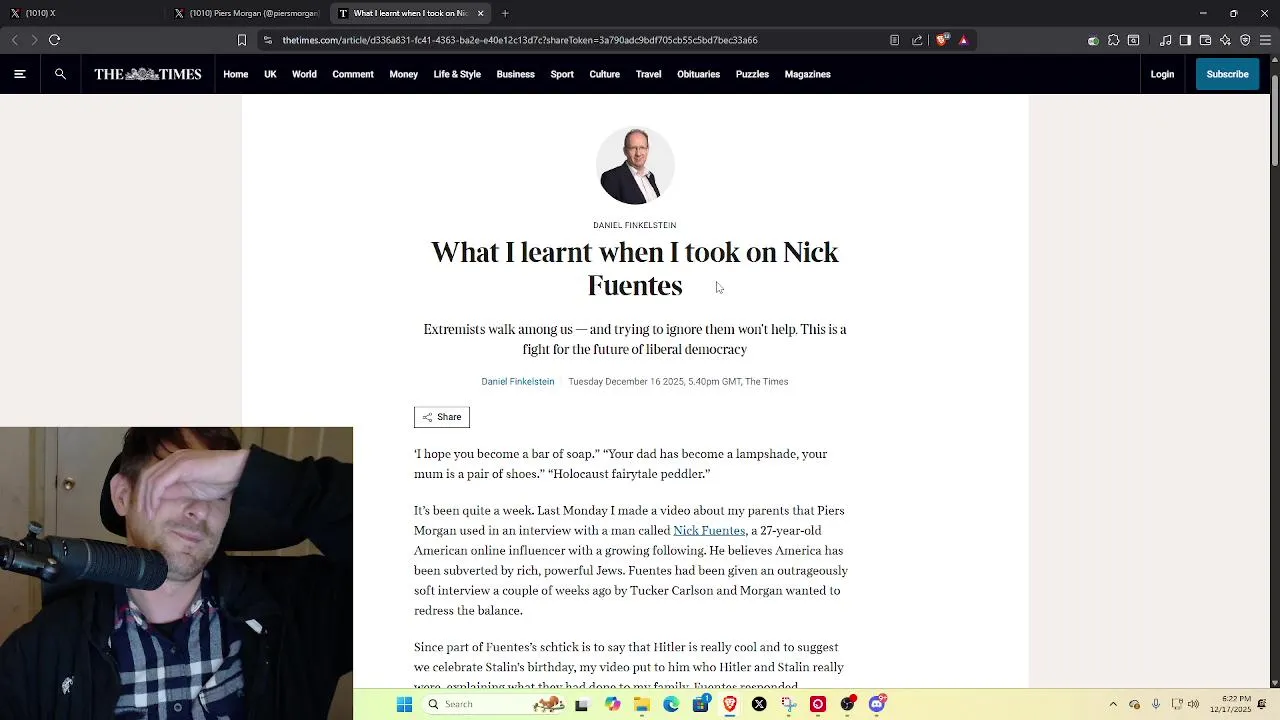This screenshot has height=720, width=1280.
Task: Open the Magazines section
Action: [x=807, y=74]
